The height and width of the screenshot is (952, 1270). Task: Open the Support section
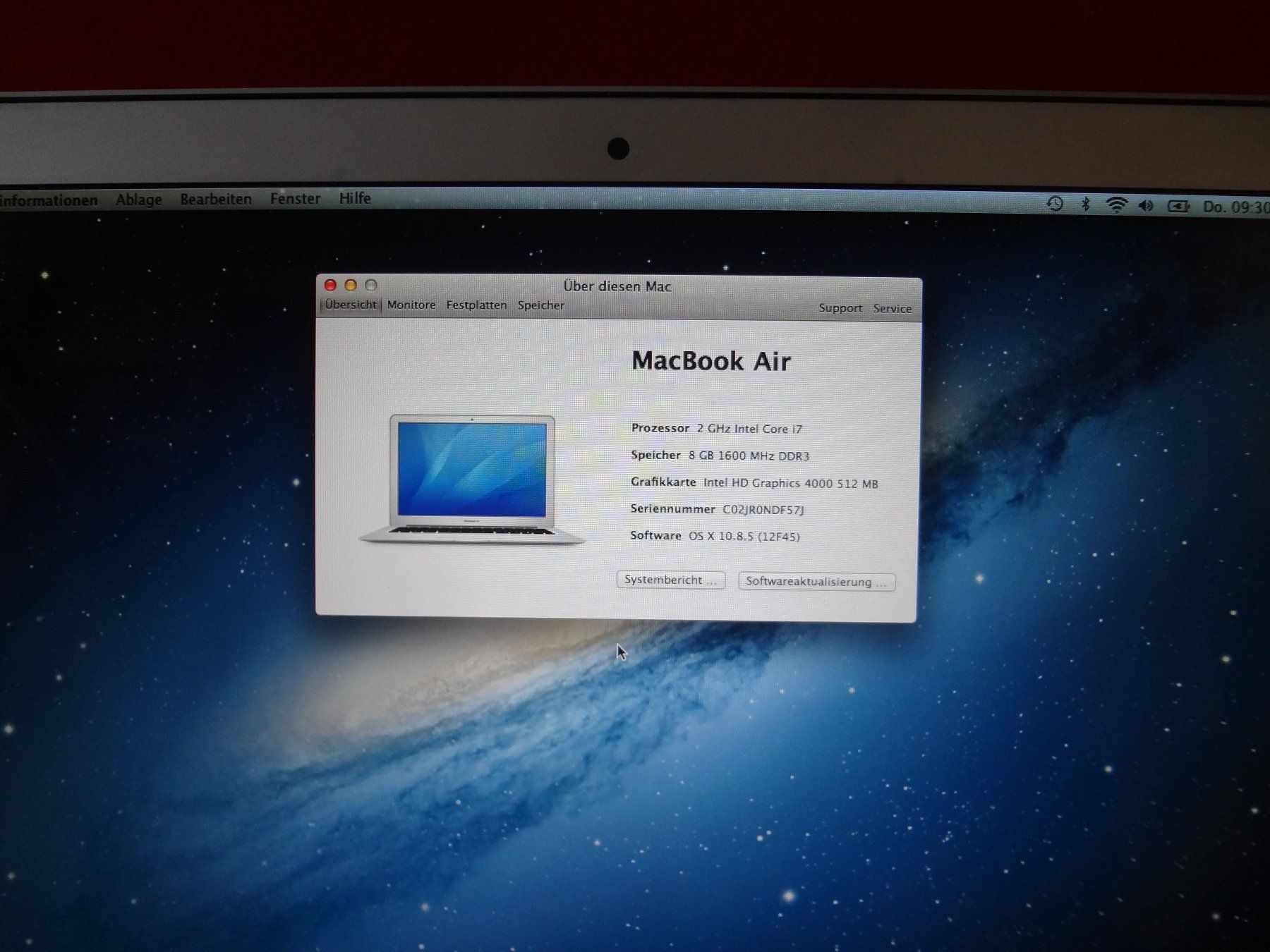coord(840,308)
